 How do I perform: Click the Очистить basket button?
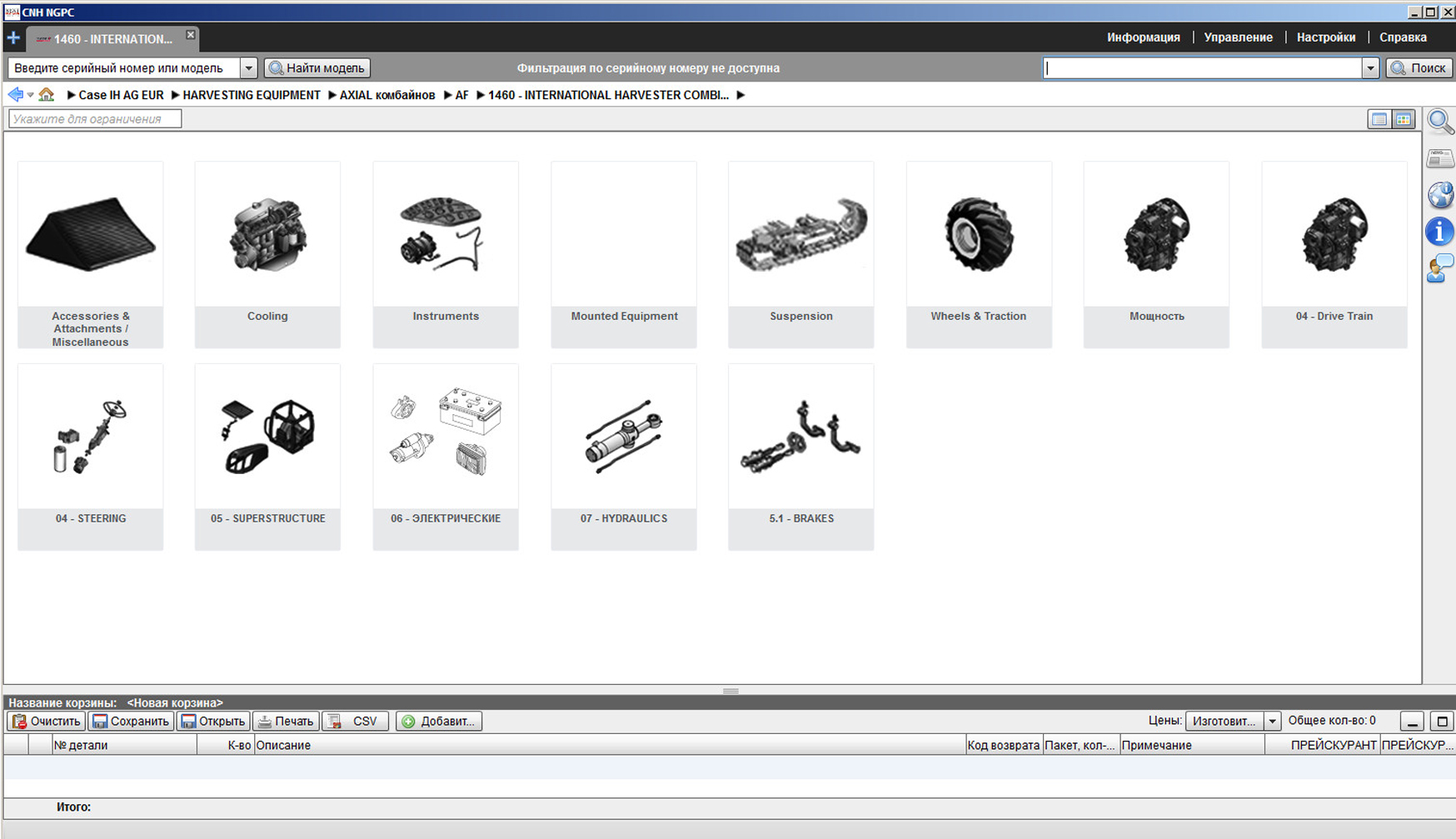(46, 722)
